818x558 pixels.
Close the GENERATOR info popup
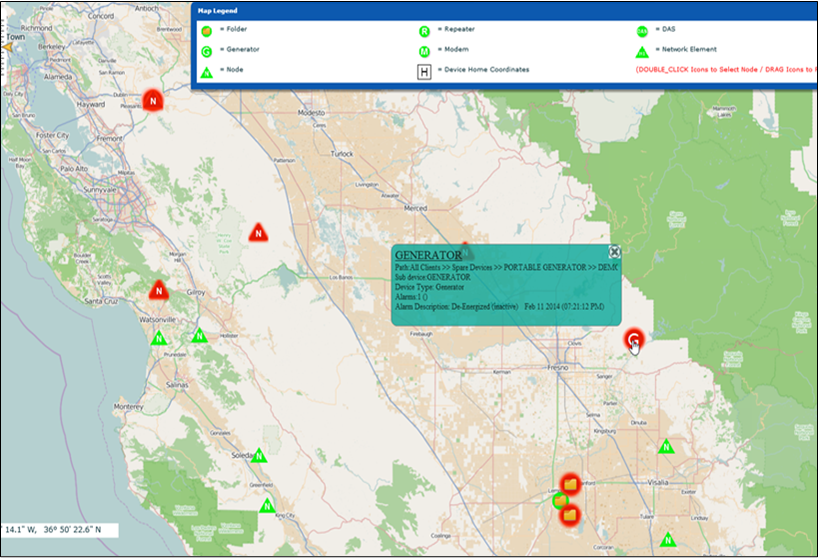(614, 253)
